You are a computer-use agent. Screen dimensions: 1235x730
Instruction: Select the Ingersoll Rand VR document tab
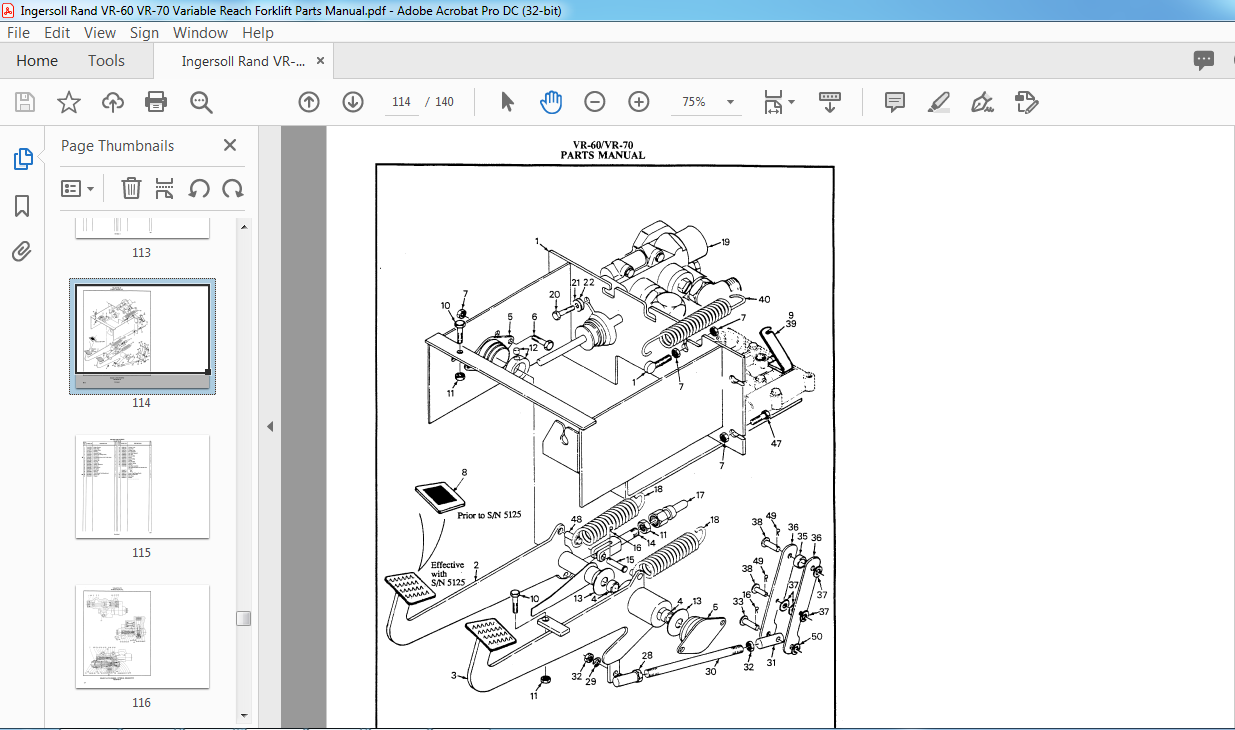[243, 61]
